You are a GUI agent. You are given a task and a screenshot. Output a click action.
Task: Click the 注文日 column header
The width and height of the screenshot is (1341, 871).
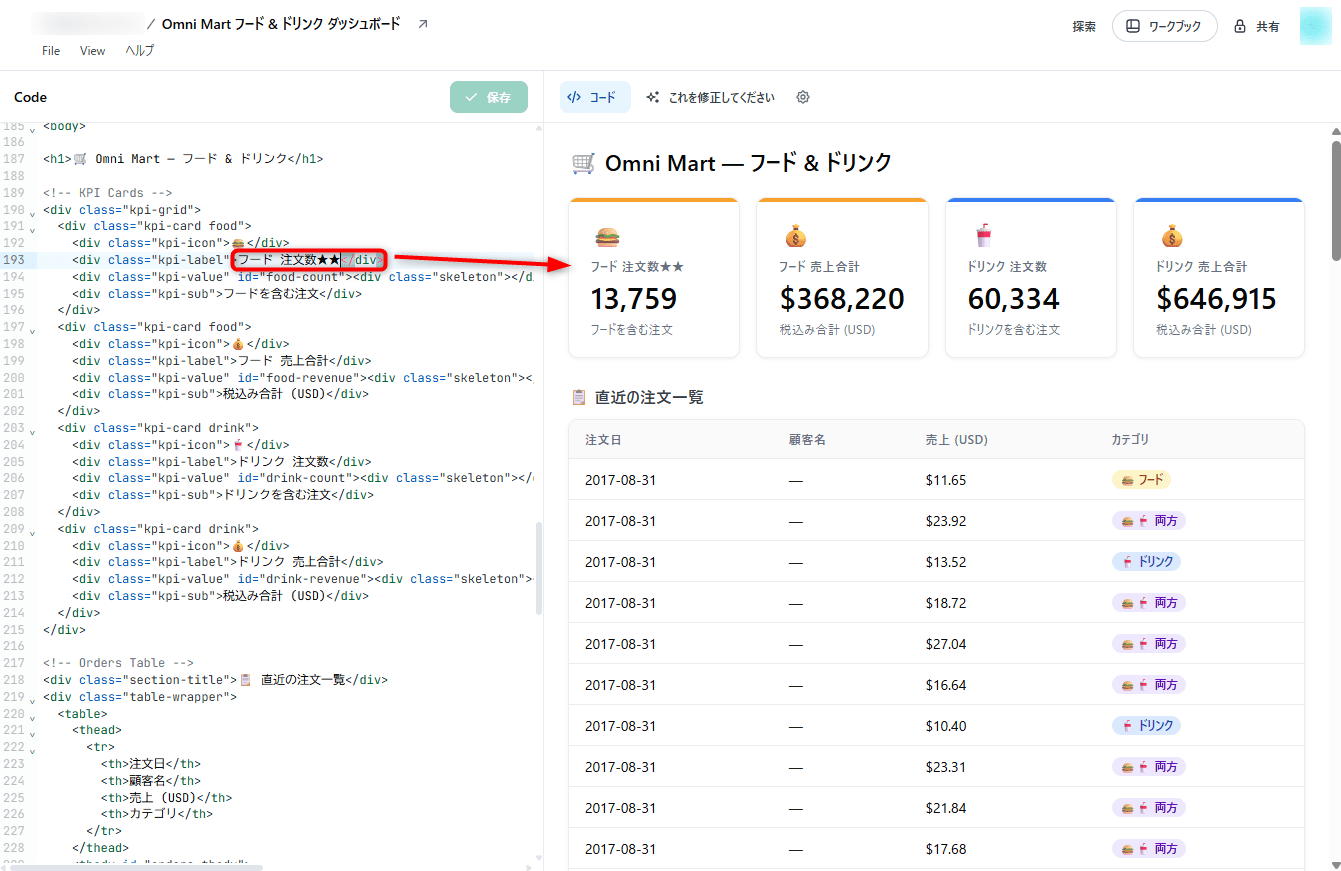(x=603, y=440)
